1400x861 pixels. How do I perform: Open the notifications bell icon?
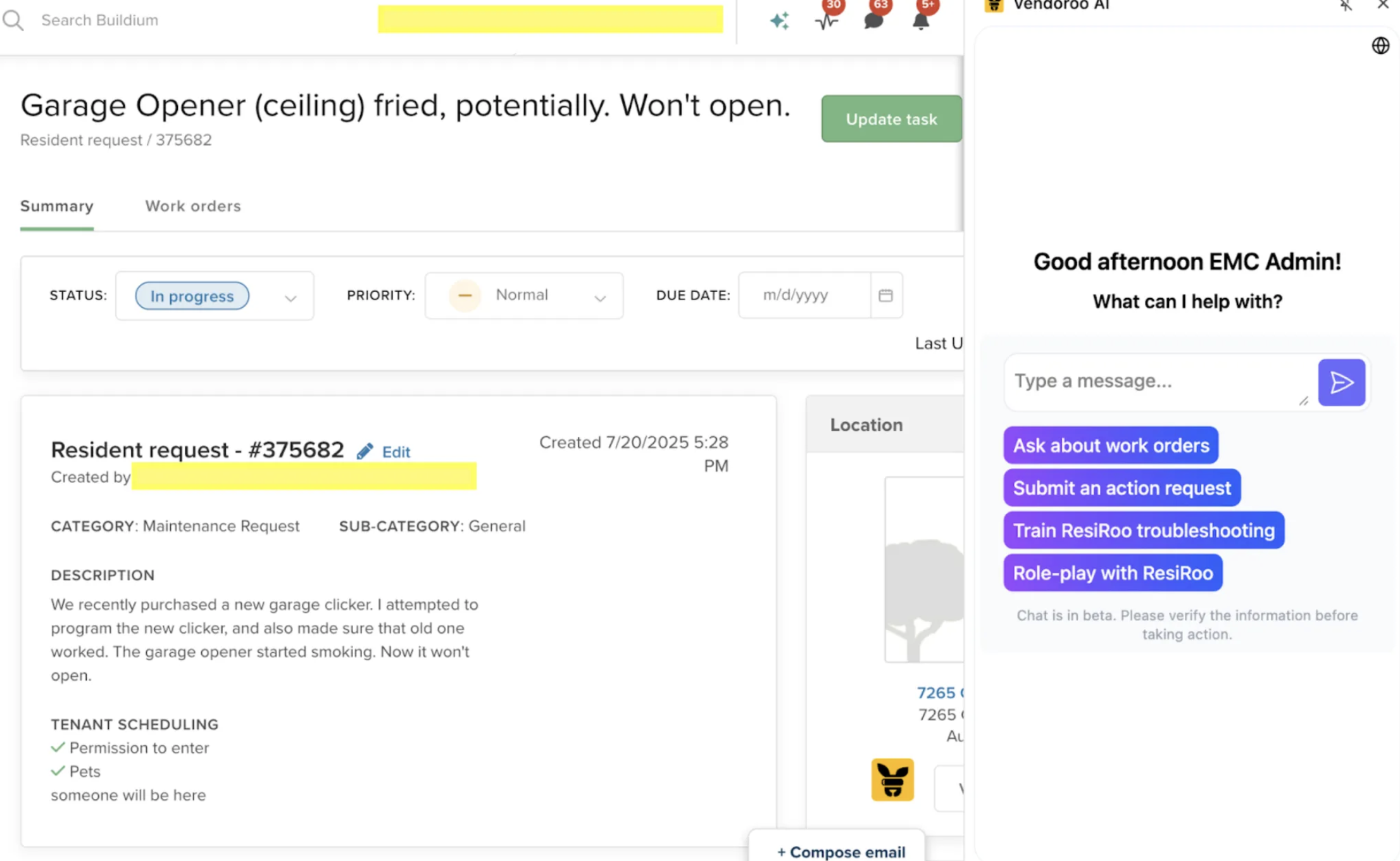tap(921, 21)
